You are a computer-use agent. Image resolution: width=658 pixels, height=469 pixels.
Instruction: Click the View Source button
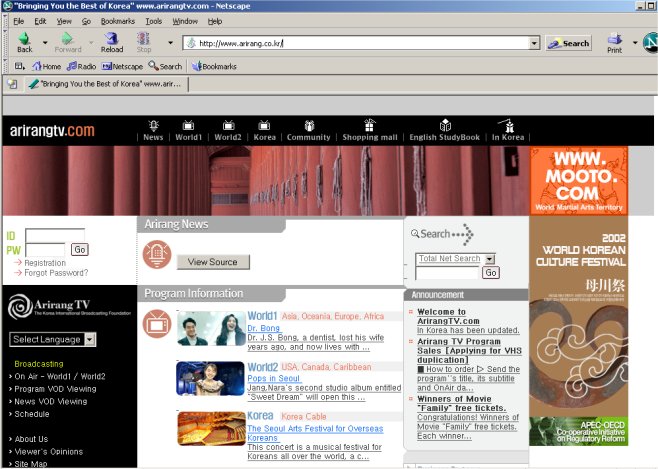[x=213, y=262]
